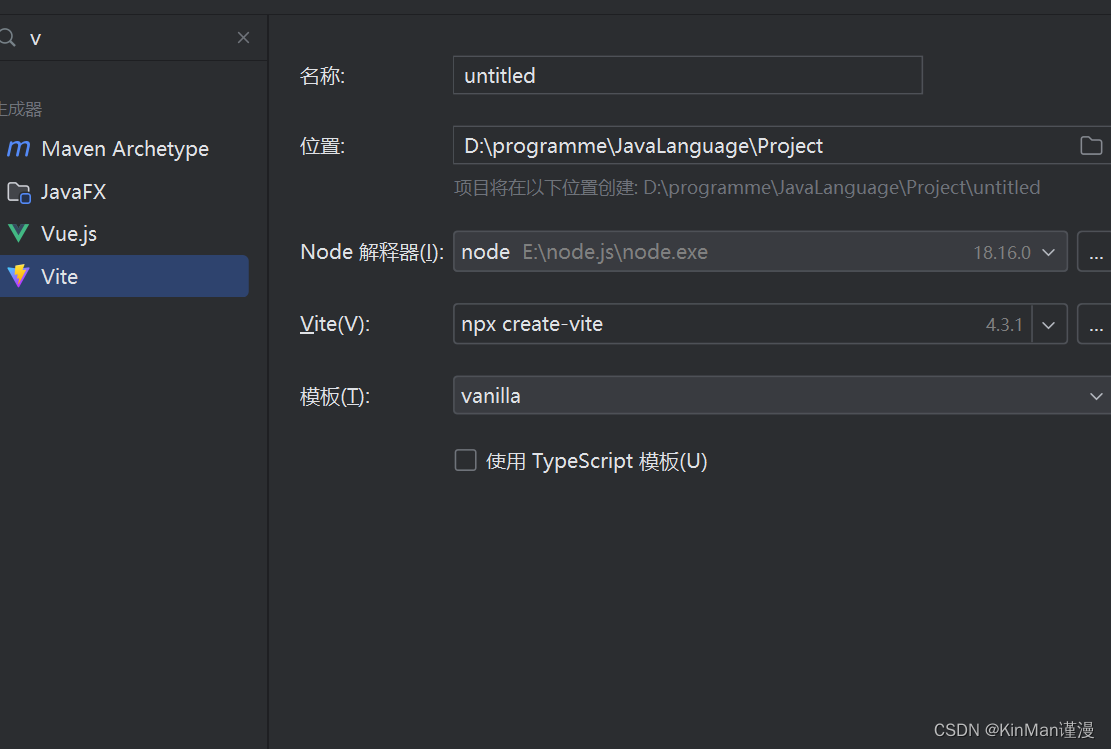Screen dimensions: 1111x749
Task: Click the search magnifier icon
Action: pyautogui.click(x=7, y=38)
